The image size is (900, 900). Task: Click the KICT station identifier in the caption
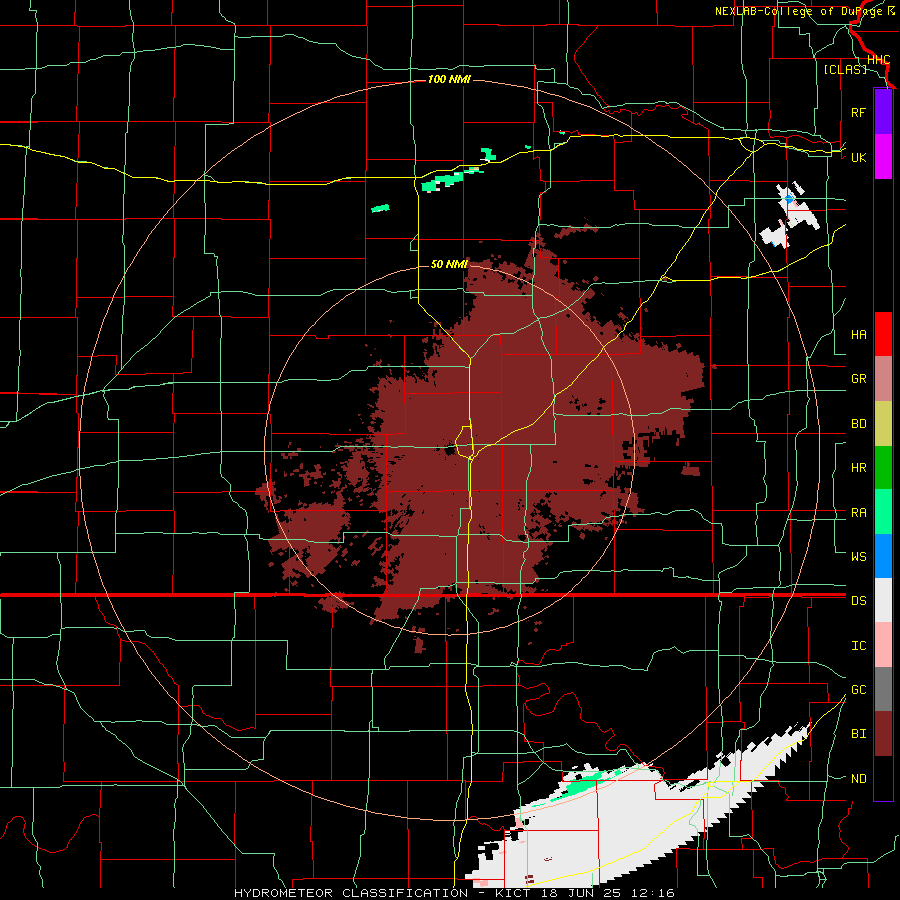coord(513,893)
